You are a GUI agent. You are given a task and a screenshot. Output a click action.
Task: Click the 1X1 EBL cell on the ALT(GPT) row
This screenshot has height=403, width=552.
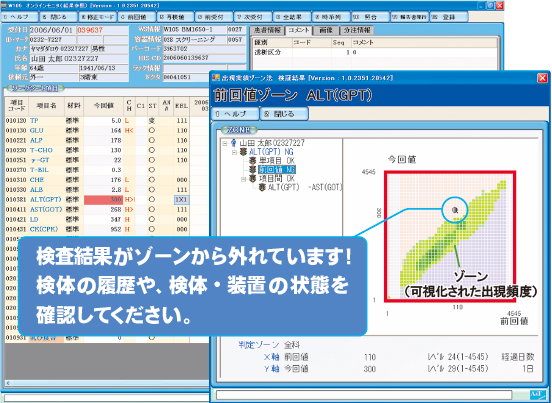tap(182, 200)
